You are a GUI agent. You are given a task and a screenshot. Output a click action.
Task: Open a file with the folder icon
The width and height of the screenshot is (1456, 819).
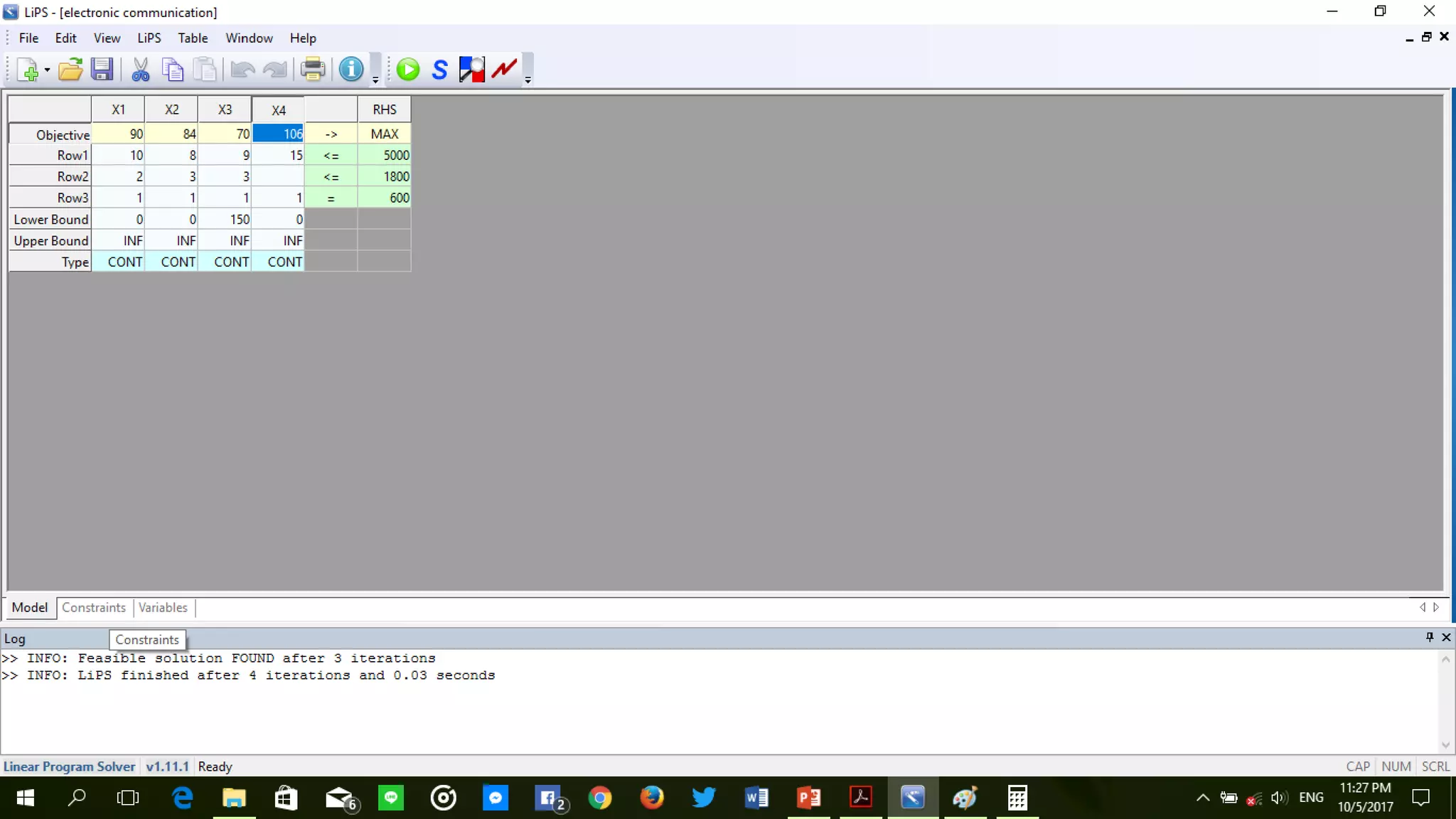pyautogui.click(x=70, y=69)
